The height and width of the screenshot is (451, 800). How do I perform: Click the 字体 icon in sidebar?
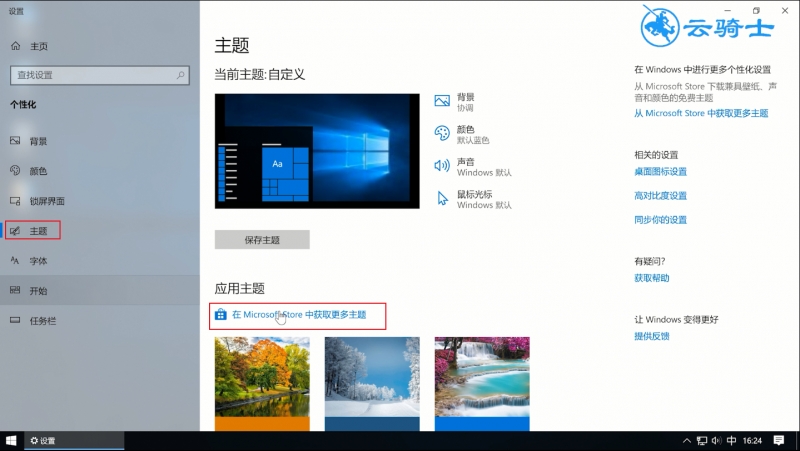(x=15, y=261)
